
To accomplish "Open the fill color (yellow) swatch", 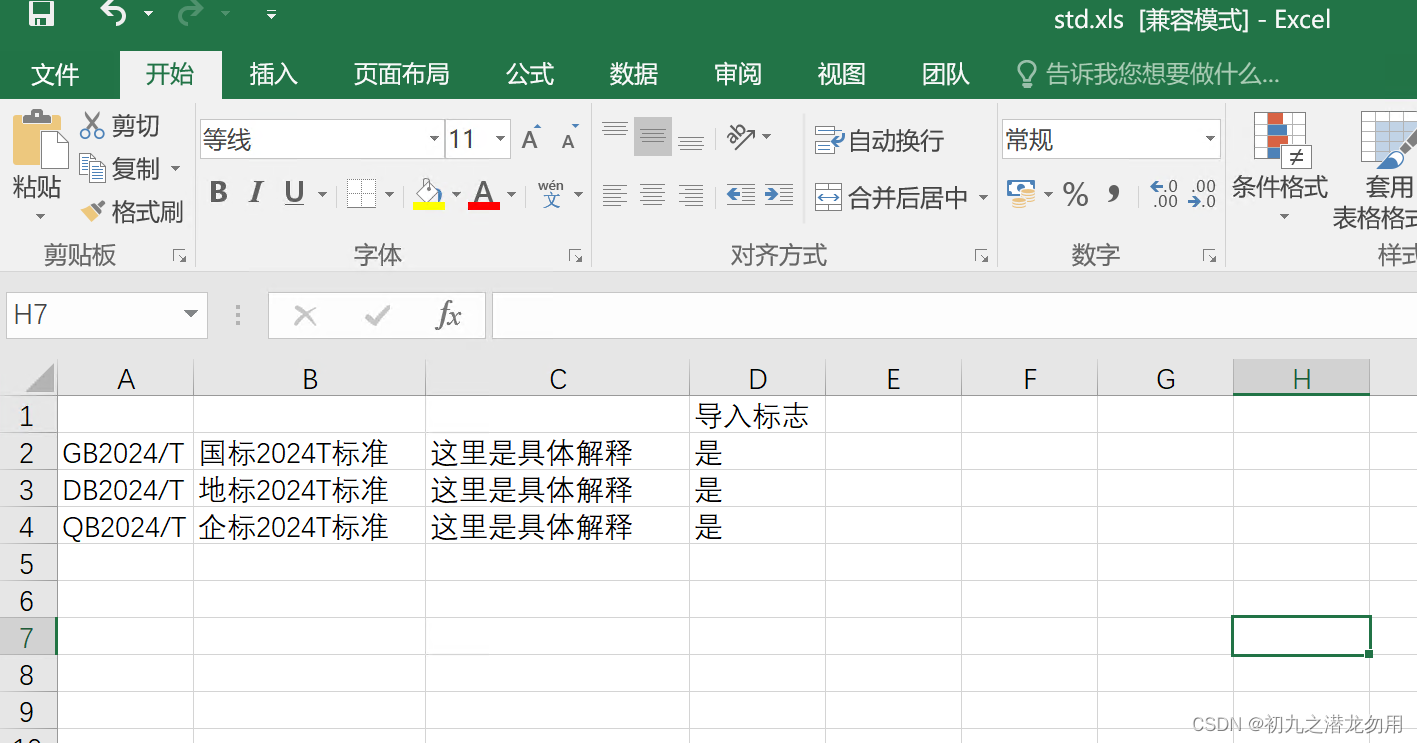I will [427, 192].
